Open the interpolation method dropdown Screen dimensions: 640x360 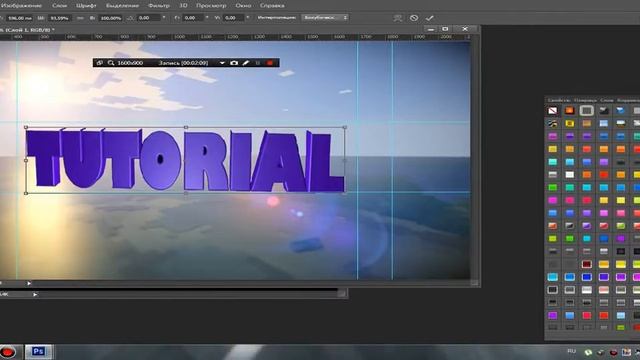point(325,18)
